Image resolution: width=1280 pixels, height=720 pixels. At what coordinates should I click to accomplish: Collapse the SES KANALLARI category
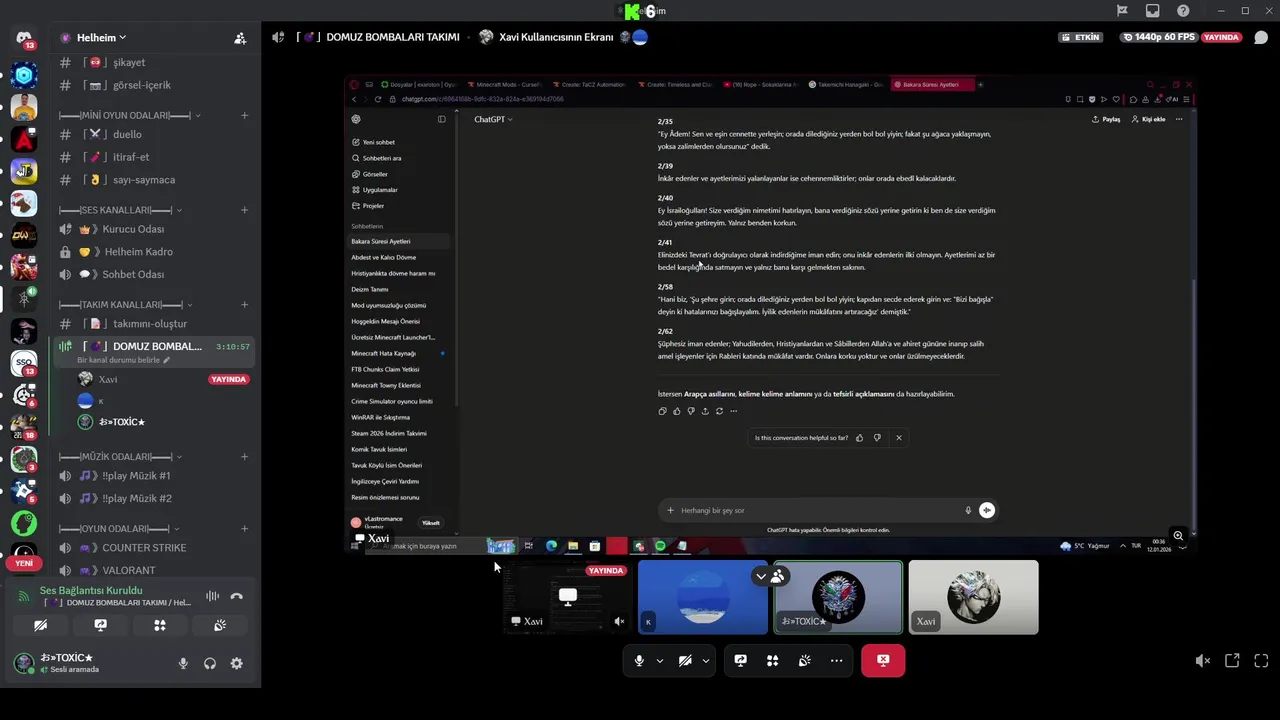[120, 210]
